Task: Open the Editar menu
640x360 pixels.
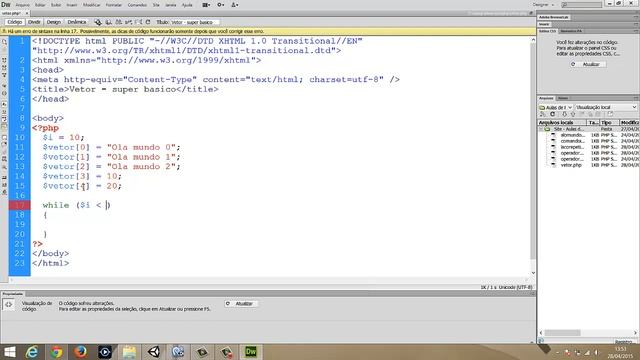Action: [x=40, y=5]
